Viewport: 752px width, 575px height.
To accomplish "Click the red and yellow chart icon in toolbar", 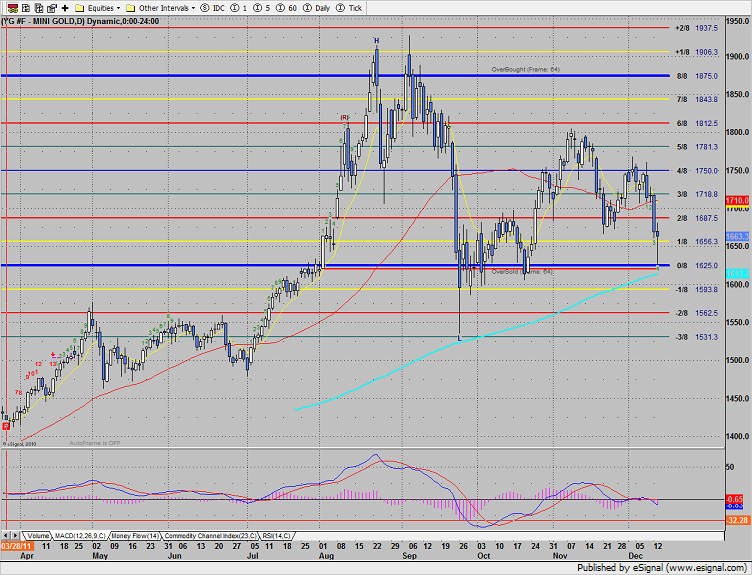I will (13, 8).
